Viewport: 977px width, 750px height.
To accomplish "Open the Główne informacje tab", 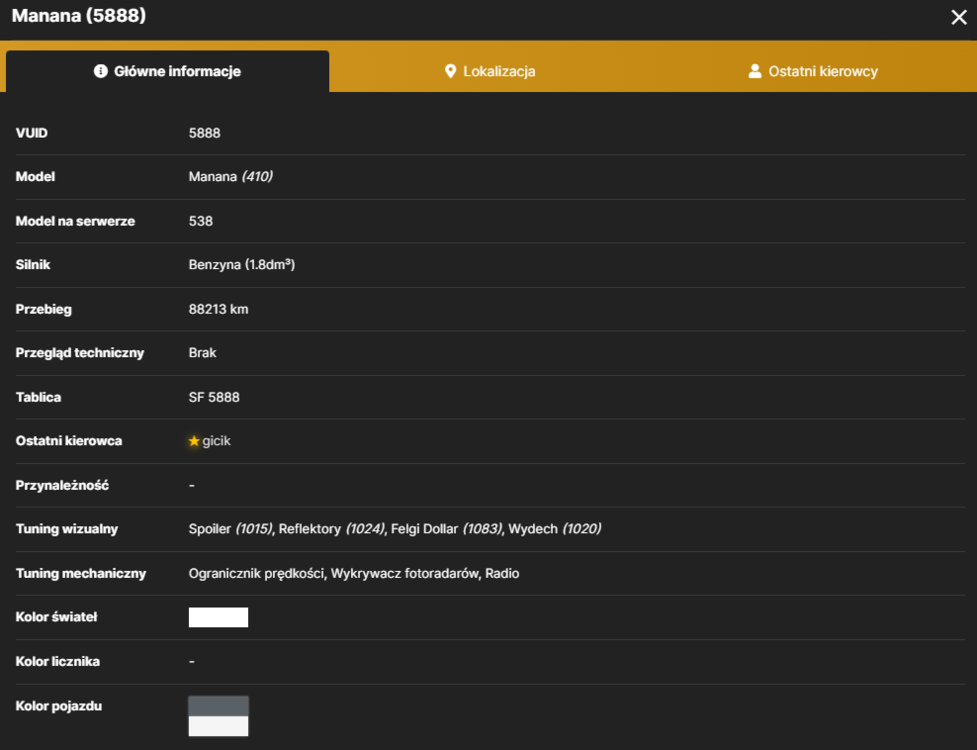I will 168,71.
